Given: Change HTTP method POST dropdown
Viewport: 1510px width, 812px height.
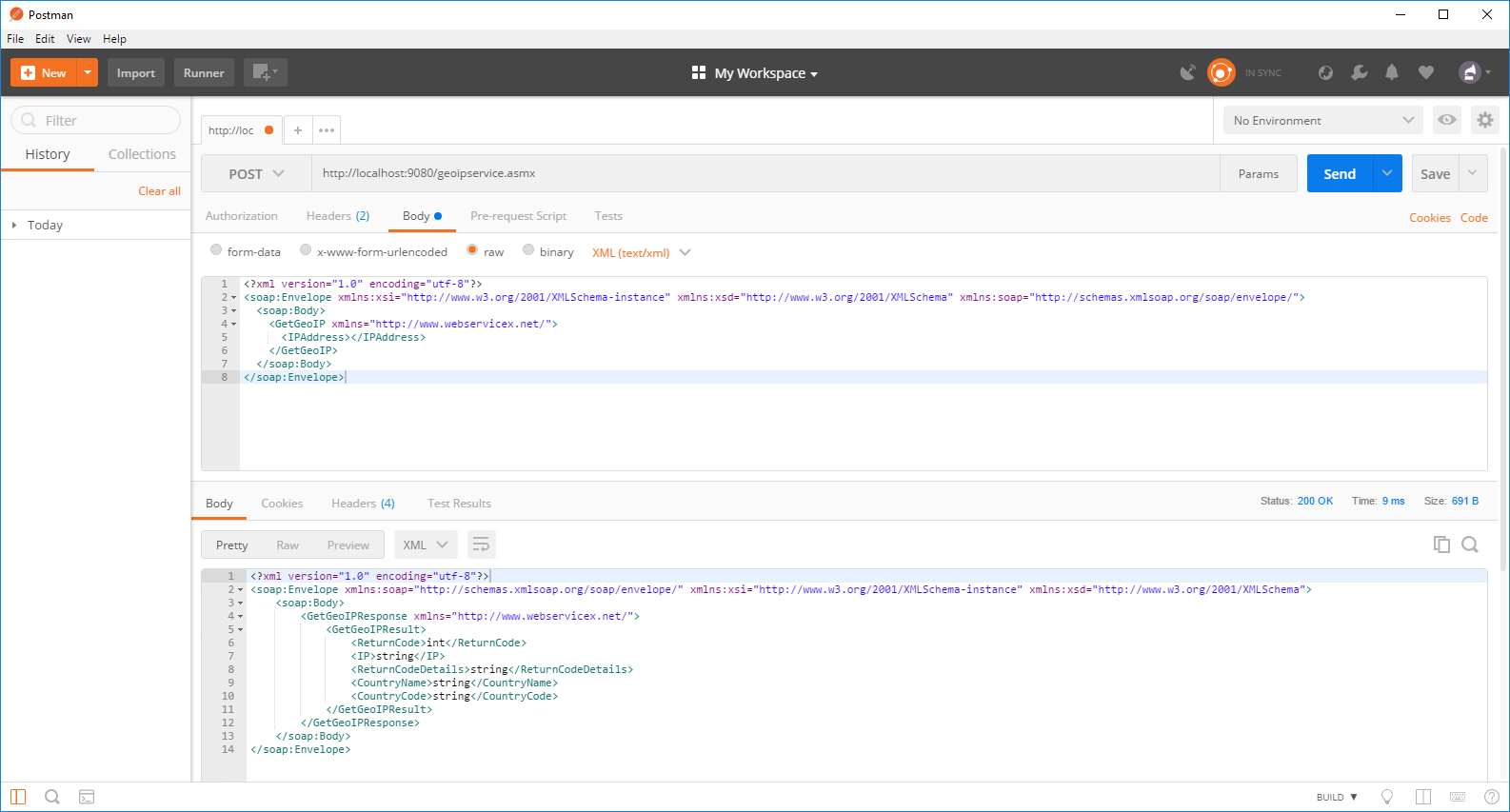Looking at the screenshot, I should pyautogui.click(x=256, y=173).
